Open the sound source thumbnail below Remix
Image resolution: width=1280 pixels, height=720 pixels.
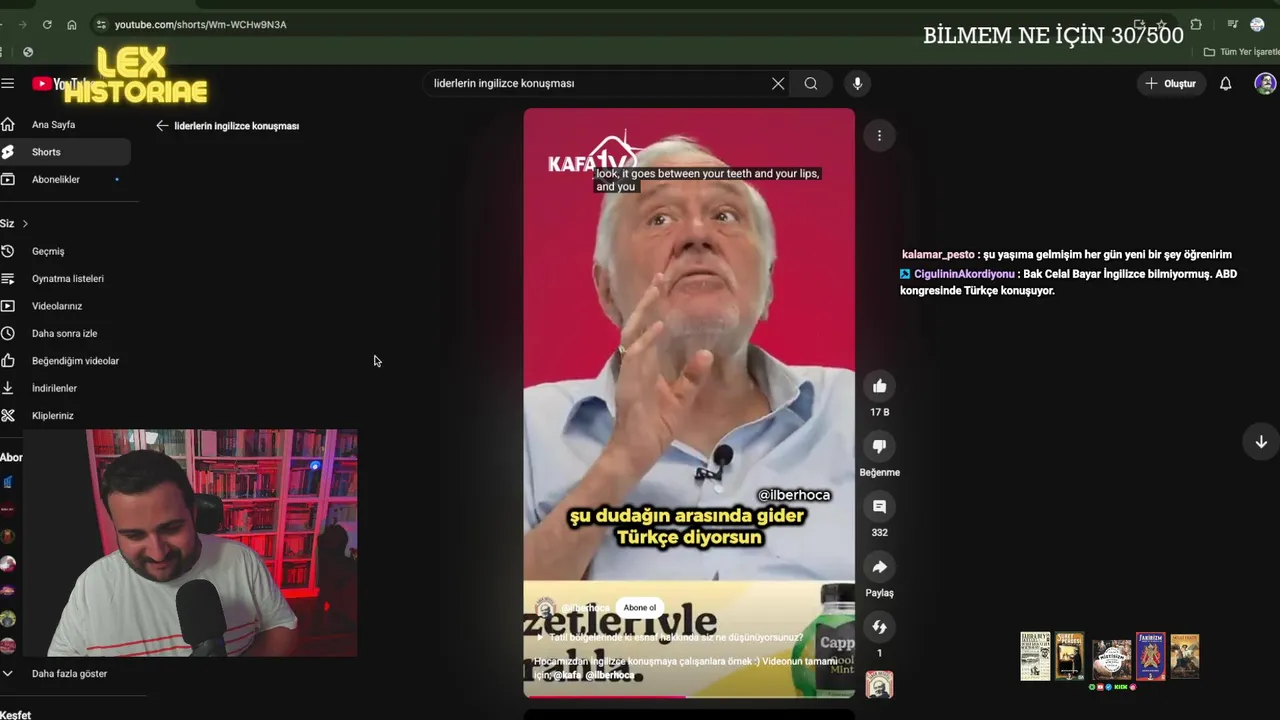pos(879,685)
